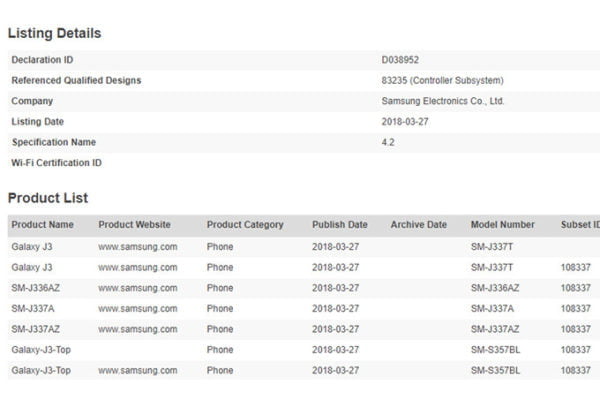Select the Samsung Electronics Co., Ltd. company value
The width and height of the screenshot is (600, 400).
point(443,101)
